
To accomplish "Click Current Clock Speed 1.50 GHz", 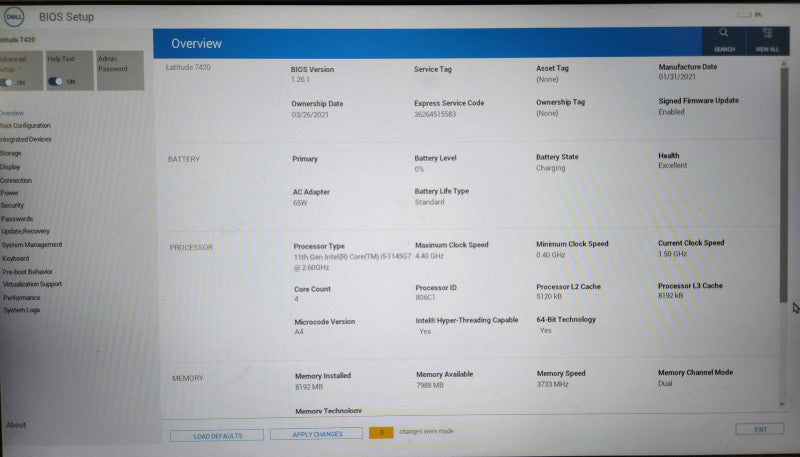I will pyautogui.click(x=672, y=253).
